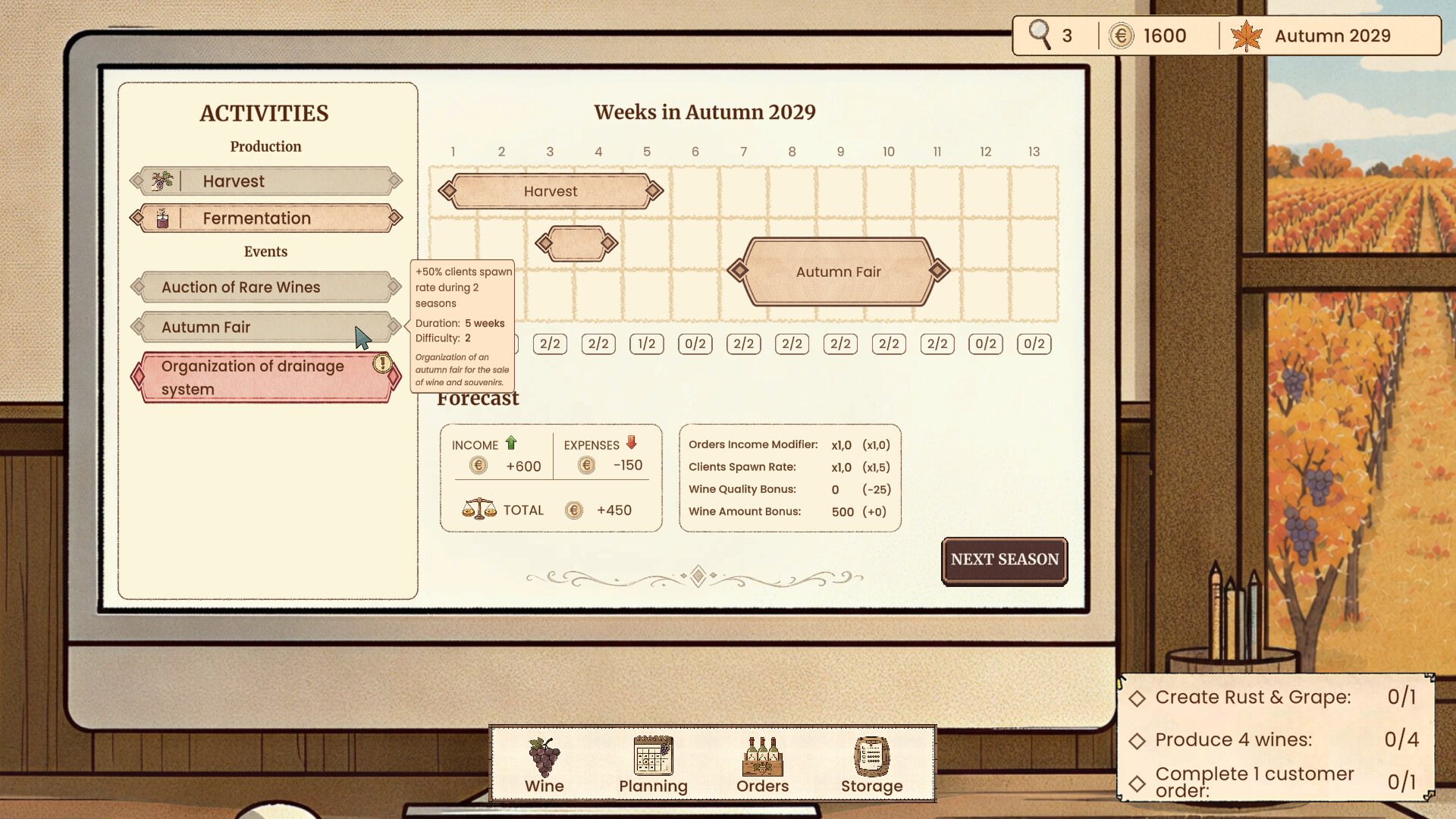Click the fermentation jar icon

click(x=162, y=218)
